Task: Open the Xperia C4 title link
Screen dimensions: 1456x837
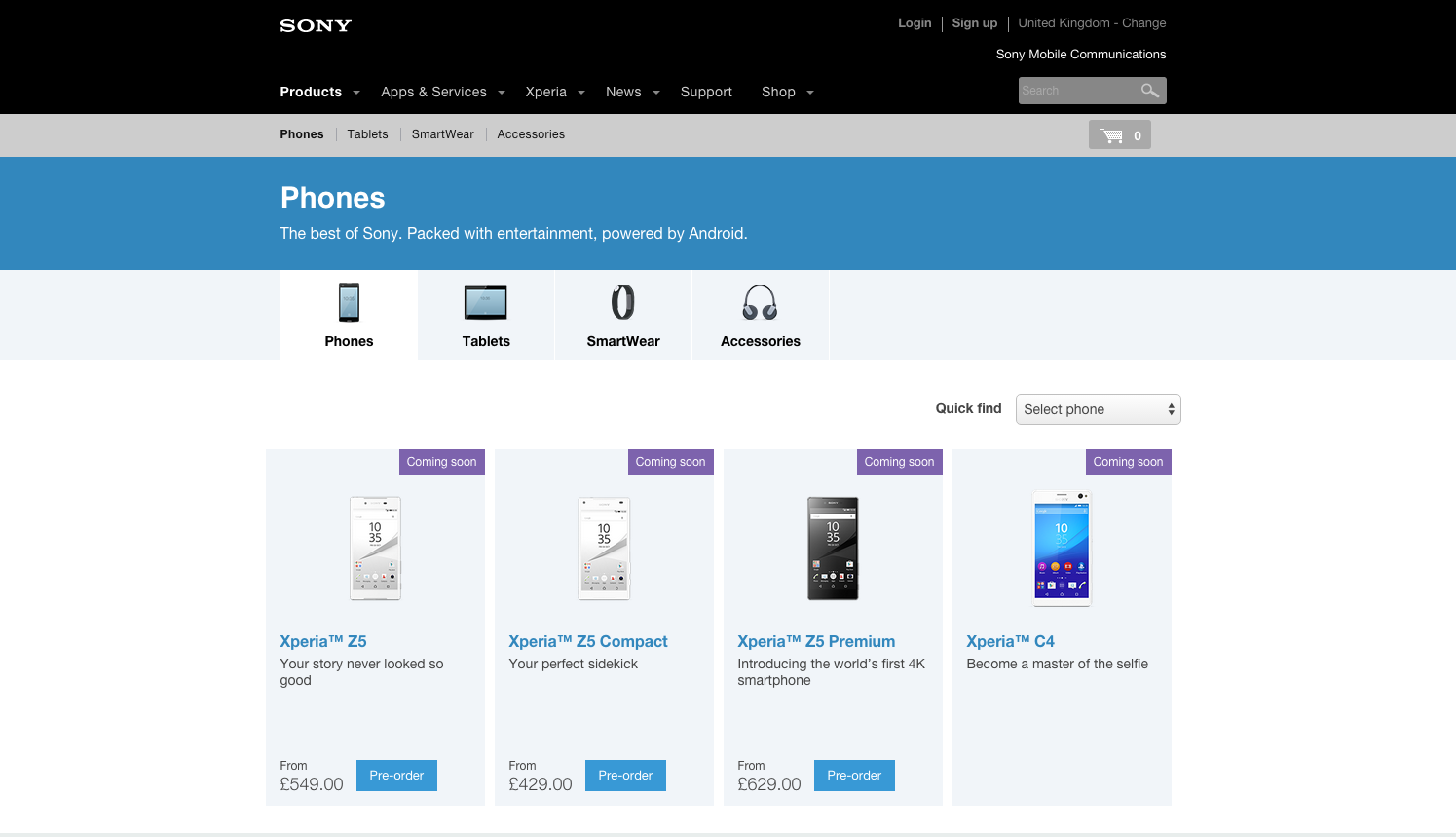Action: pyautogui.click(x=1010, y=641)
